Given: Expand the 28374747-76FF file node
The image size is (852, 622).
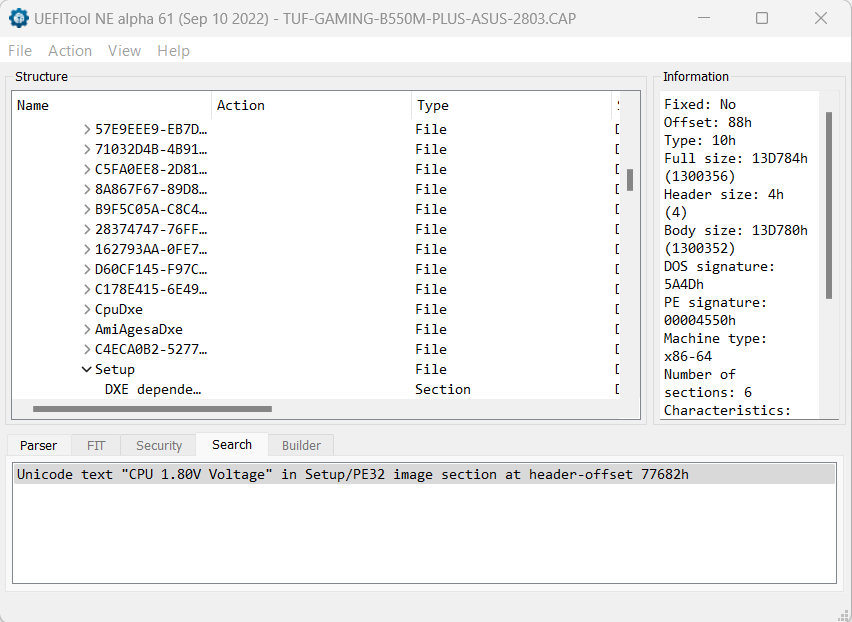Looking at the screenshot, I should [87, 229].
